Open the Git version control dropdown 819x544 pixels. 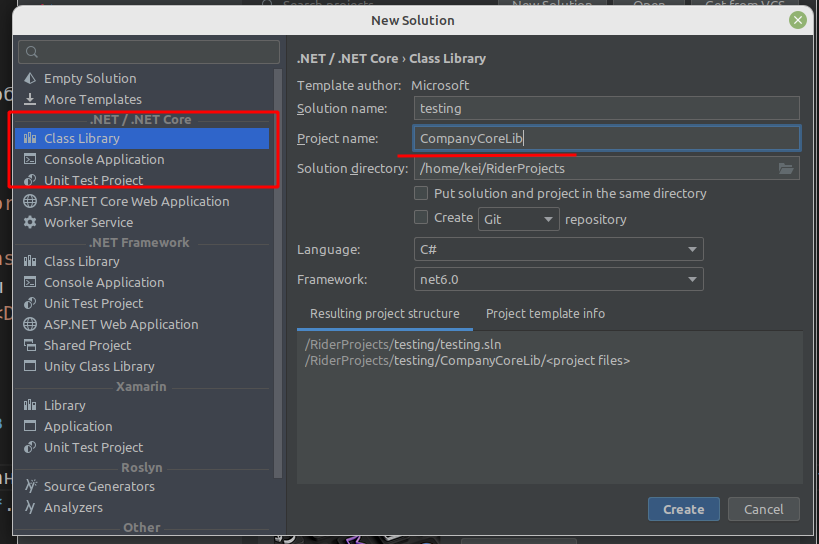tap(518, 219)
